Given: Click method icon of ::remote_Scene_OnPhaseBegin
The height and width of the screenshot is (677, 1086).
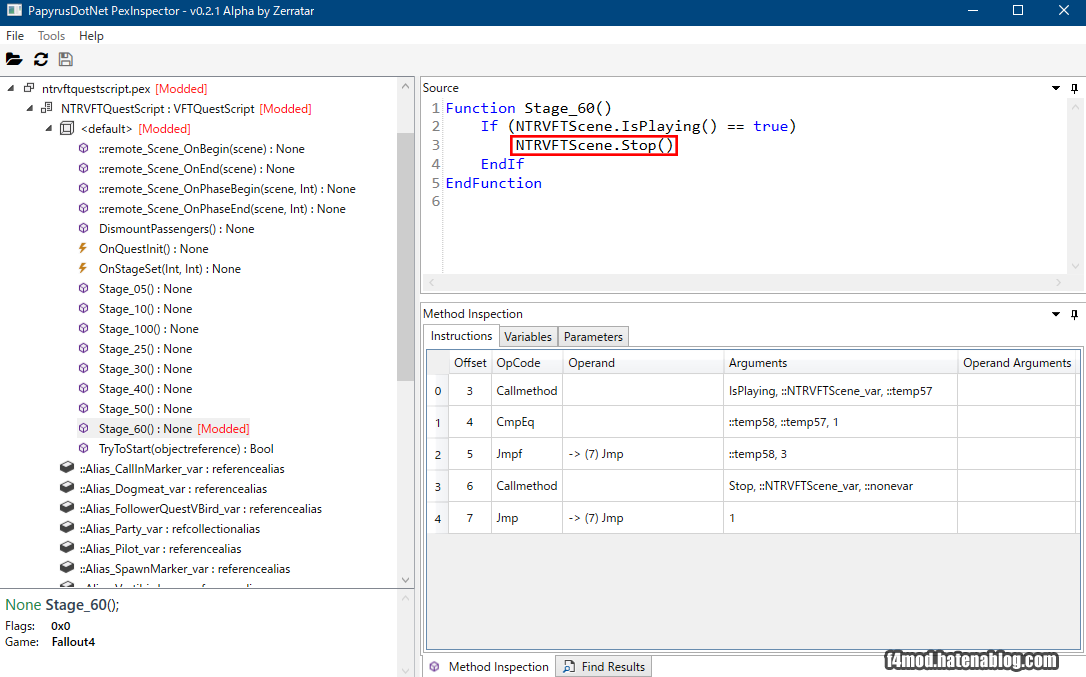Looking at the screenshot, I should point(84,188).
